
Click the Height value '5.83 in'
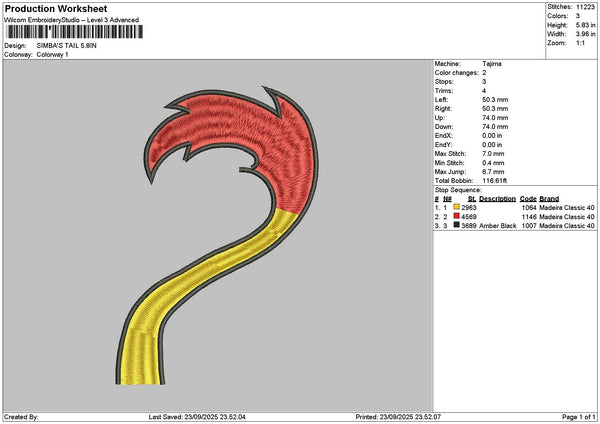pyautogui.click(x=585, y=25)
